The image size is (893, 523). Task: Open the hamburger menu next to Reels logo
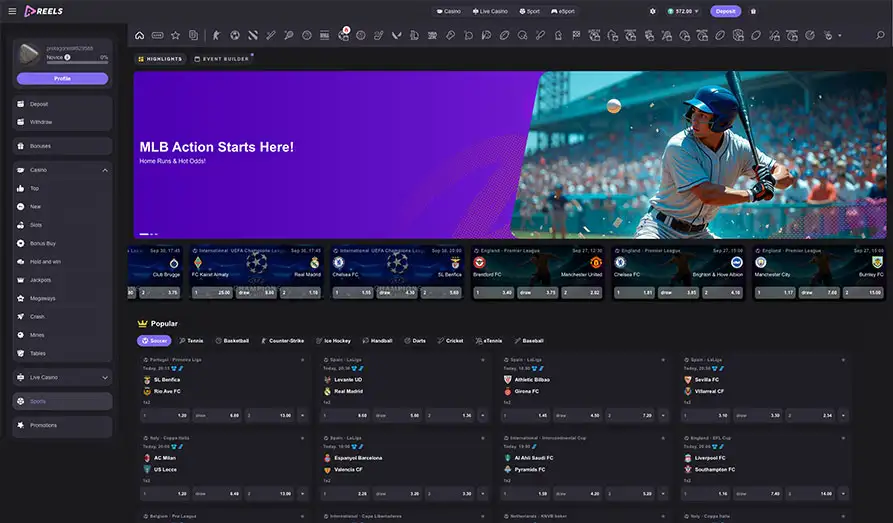(x=12, y=11)
